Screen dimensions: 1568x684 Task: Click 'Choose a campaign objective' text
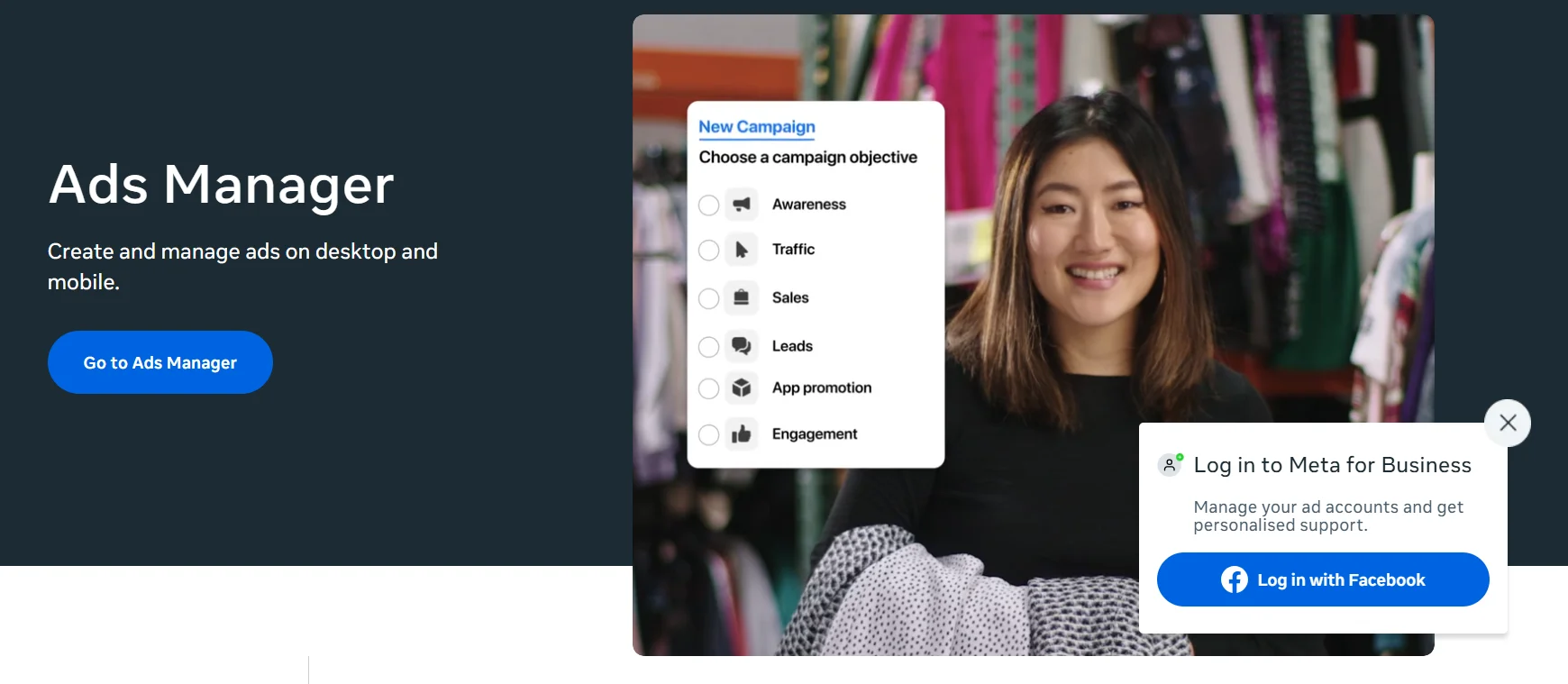click(x=808, y=157)
